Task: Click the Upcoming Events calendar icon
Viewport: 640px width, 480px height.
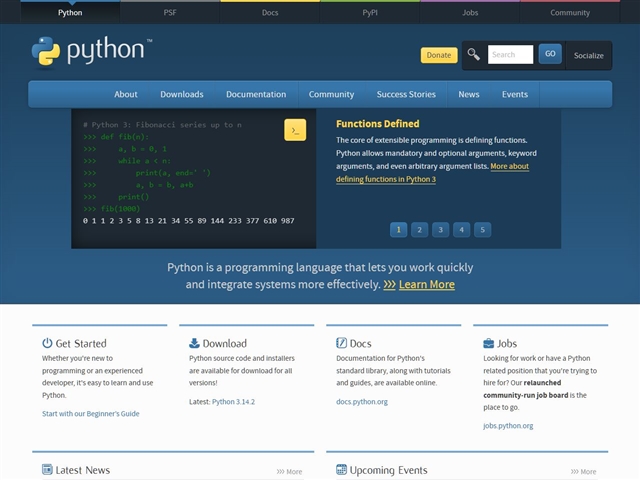Action: (x=341, y=469)
